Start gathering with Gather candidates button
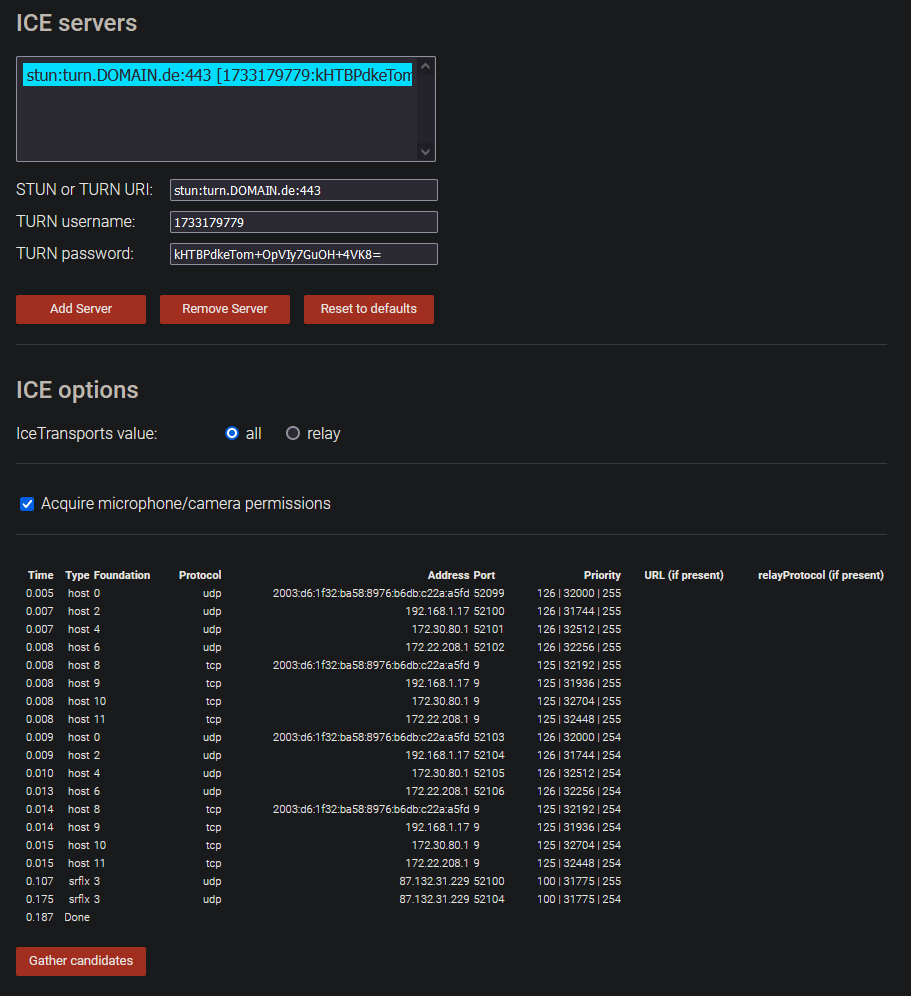 pos(81,961)
